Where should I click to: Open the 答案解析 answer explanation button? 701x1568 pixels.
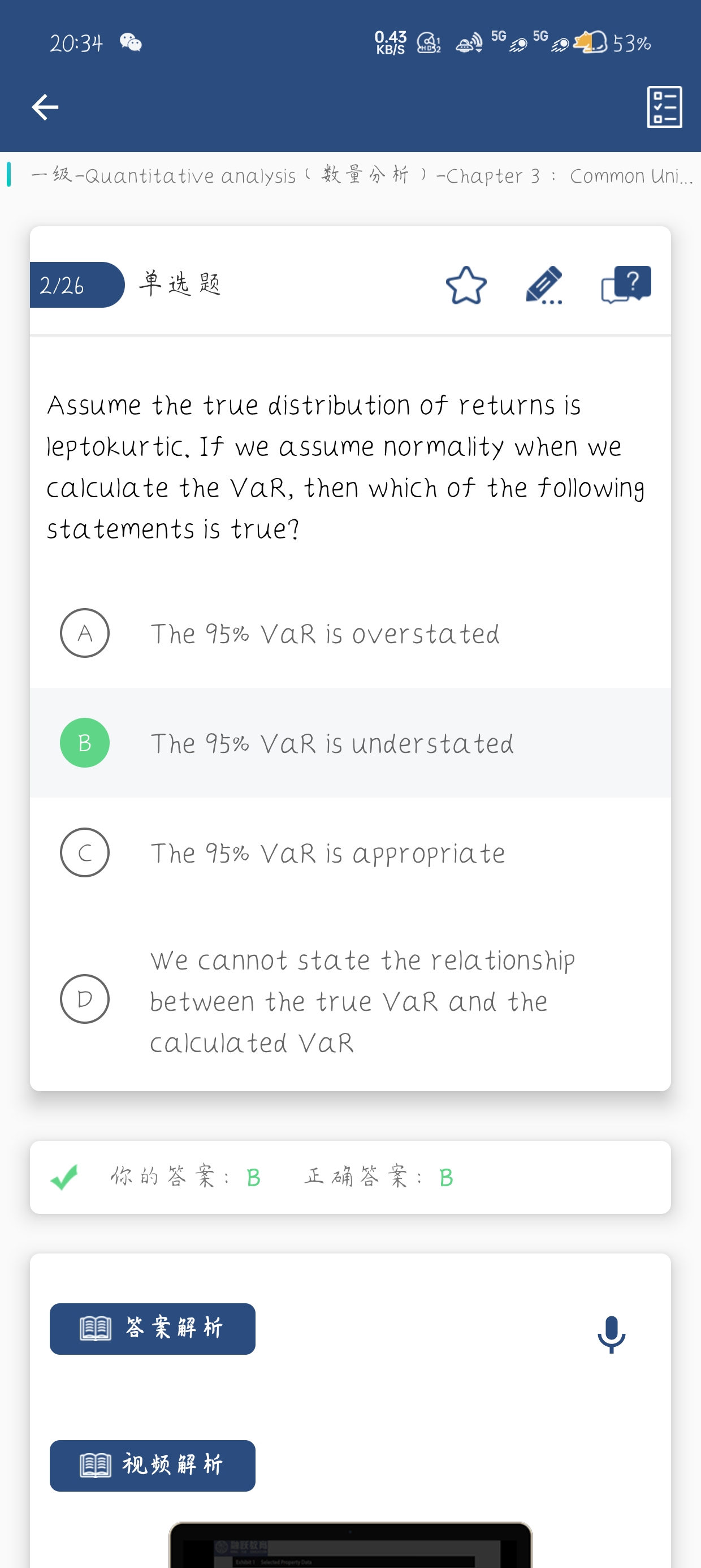click(153, 1329)
